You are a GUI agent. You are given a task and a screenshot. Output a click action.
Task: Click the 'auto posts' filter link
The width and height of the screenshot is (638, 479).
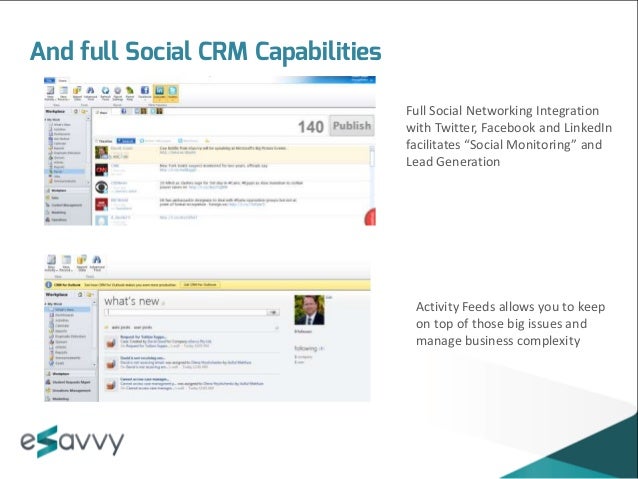121,327
